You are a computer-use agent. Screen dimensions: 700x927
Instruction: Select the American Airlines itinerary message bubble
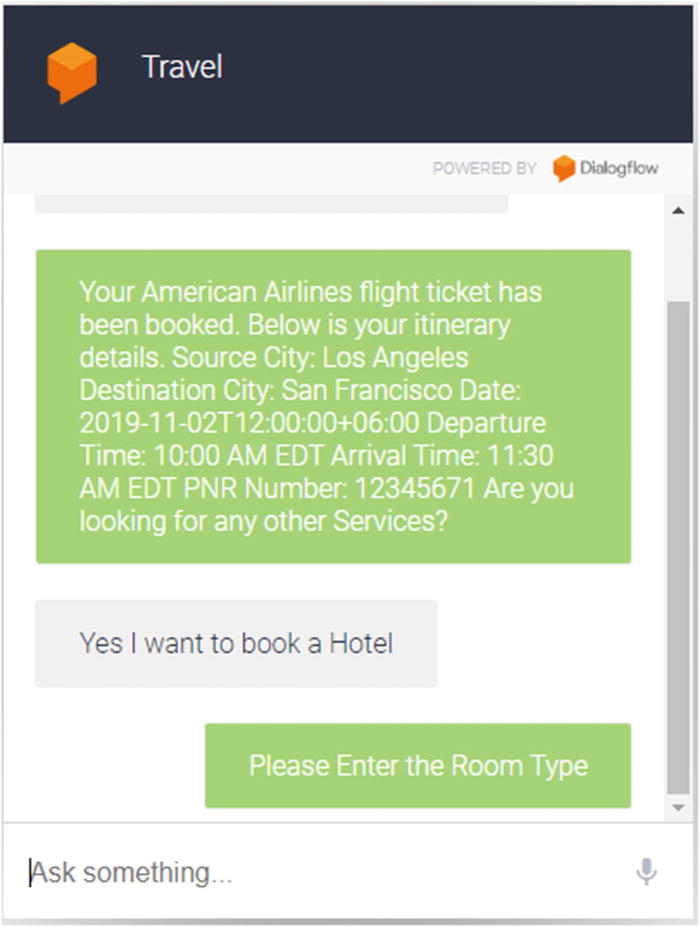point(333,407)
